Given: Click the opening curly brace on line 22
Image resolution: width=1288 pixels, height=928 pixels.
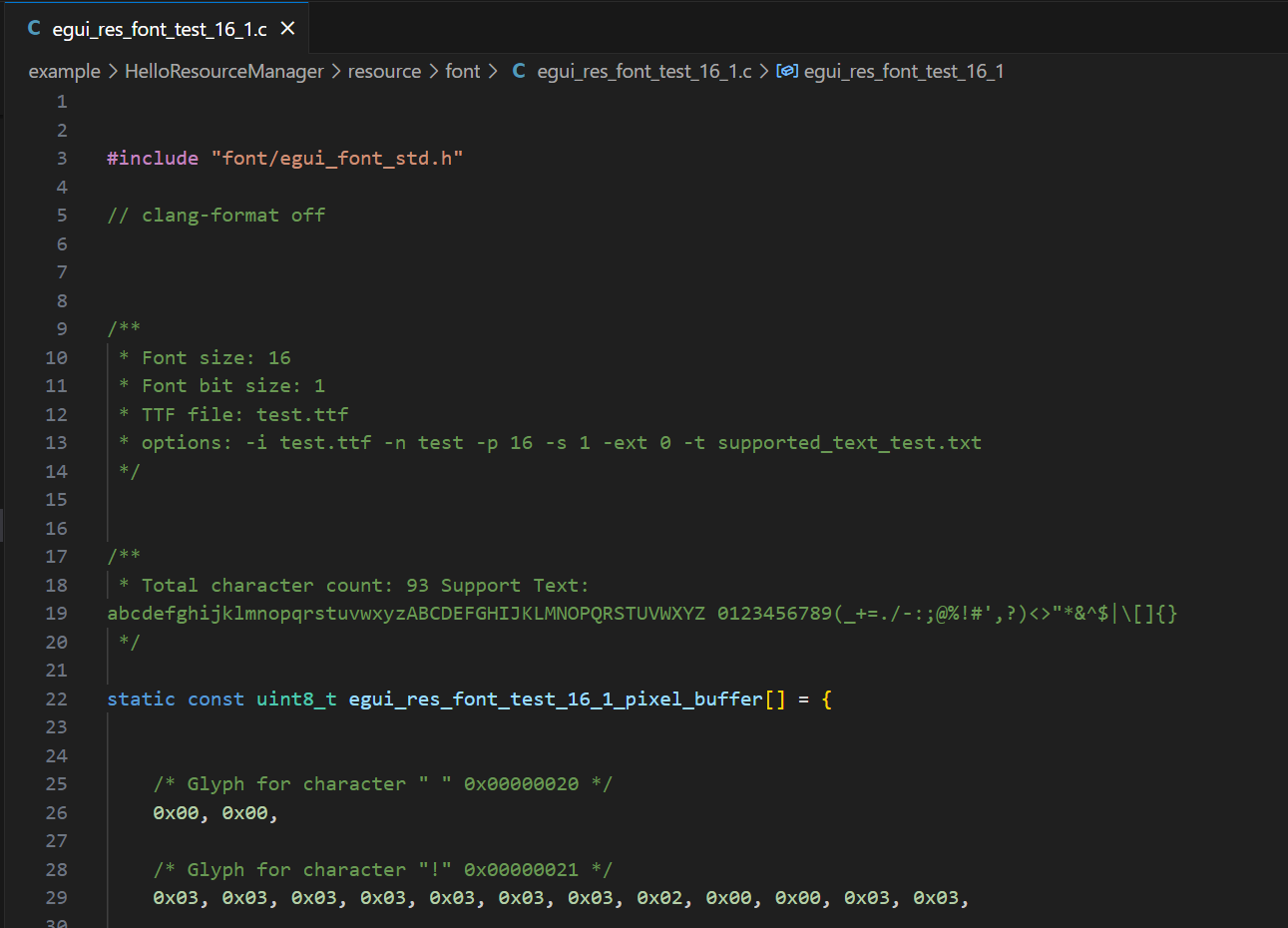Looking at the screenshot, I should pos(827,699).
